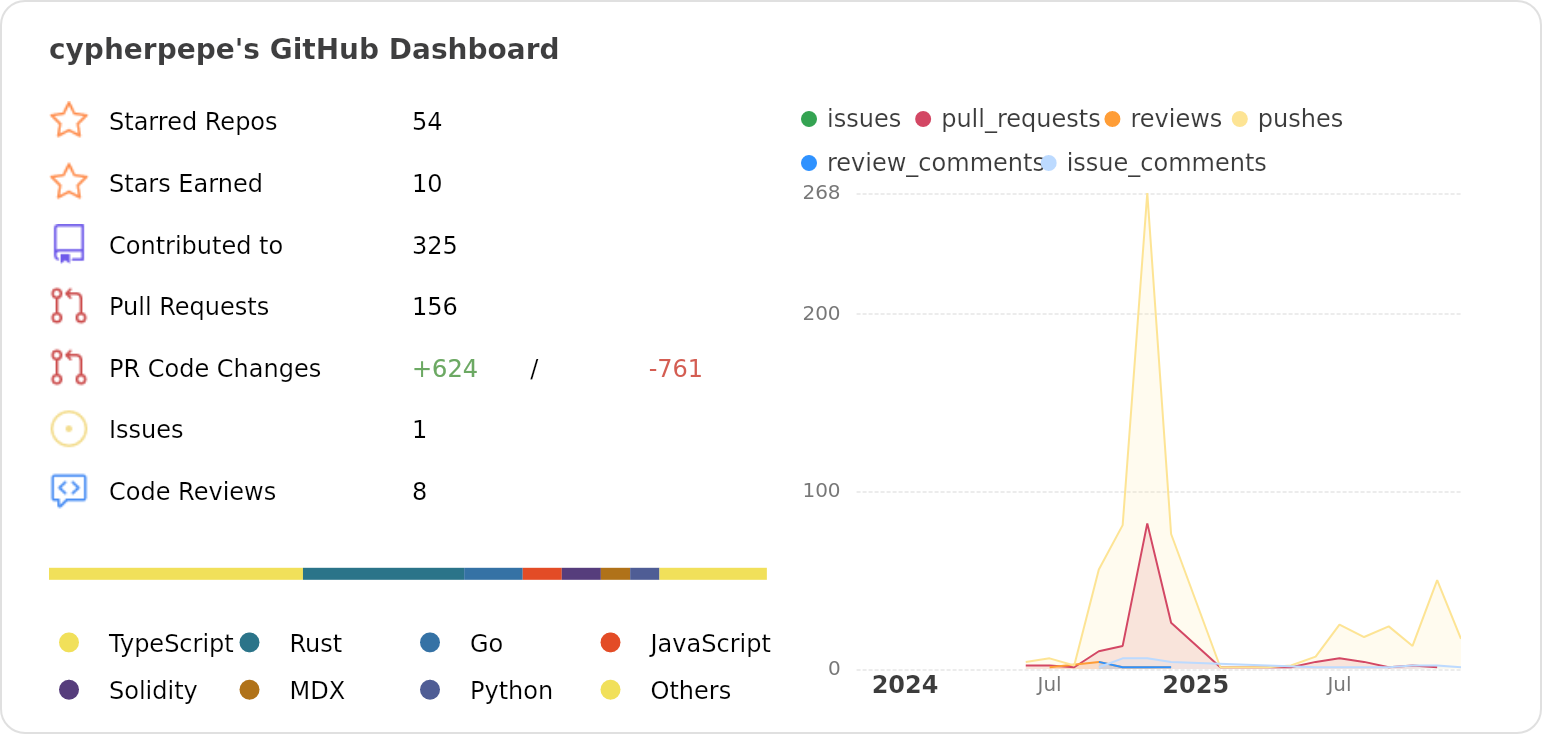Expand the Others language category
1542x734 pixels.
coord(692,690)
